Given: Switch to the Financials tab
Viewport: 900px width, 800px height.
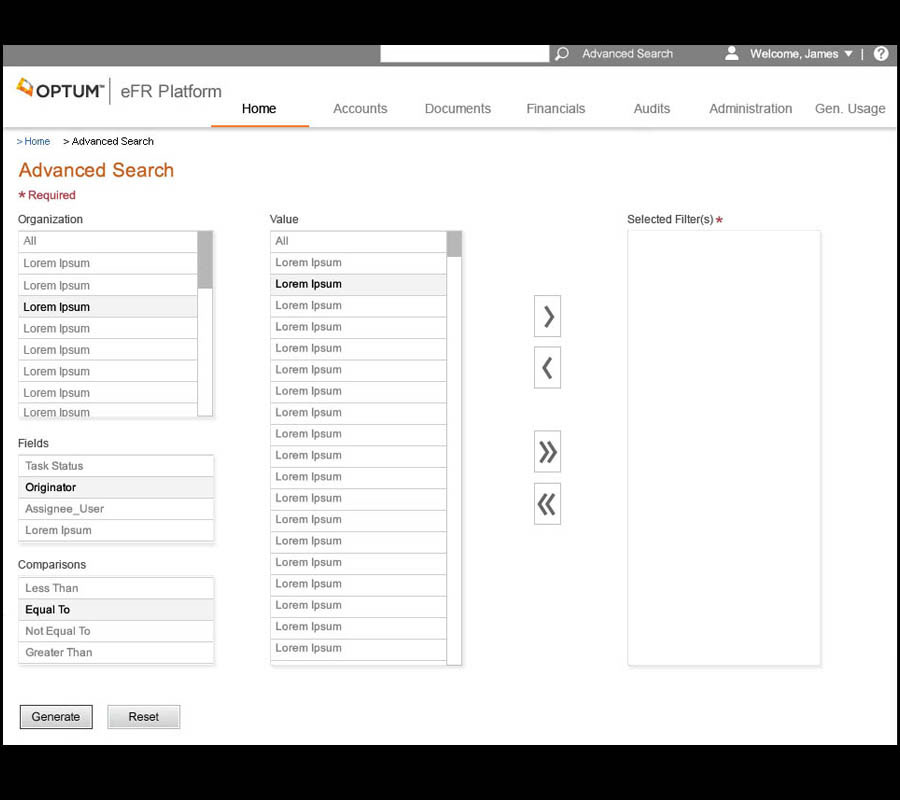Looking at the screenshot, I should coord(556,109).
